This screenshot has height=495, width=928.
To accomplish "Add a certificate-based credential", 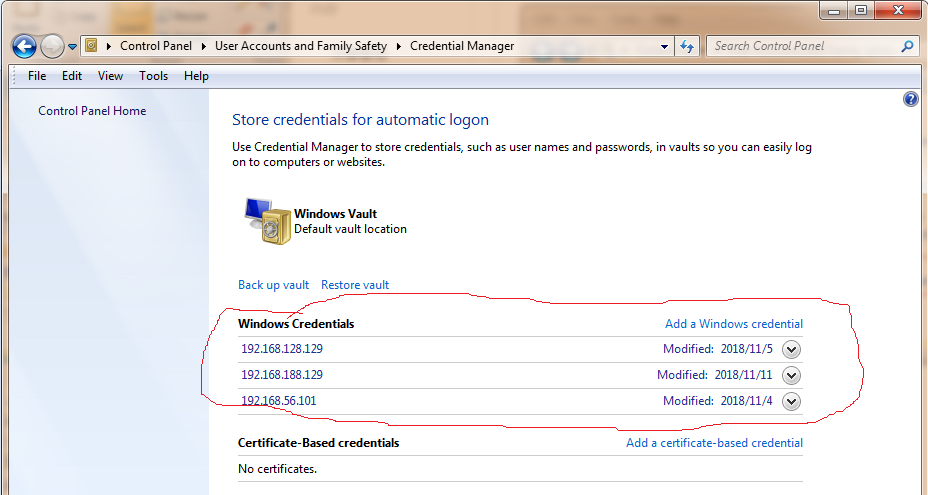I will 714,443.
